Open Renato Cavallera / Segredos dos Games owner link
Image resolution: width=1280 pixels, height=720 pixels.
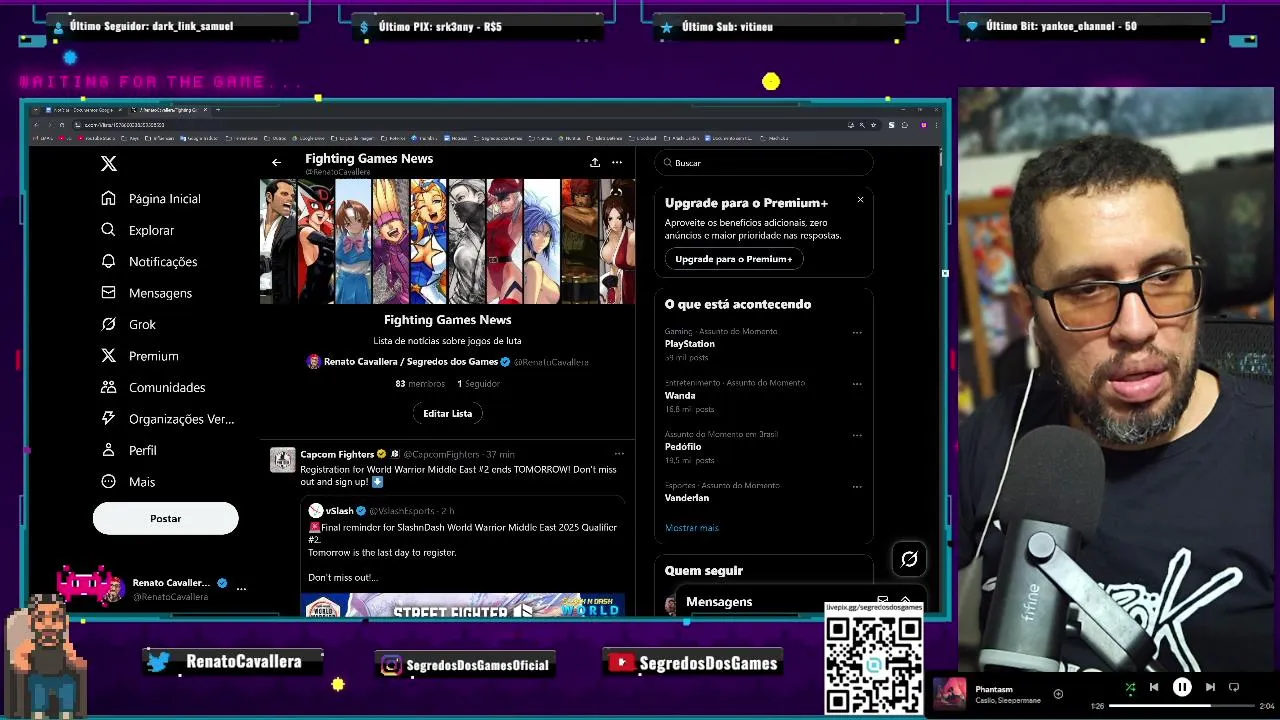coord(411,362)
